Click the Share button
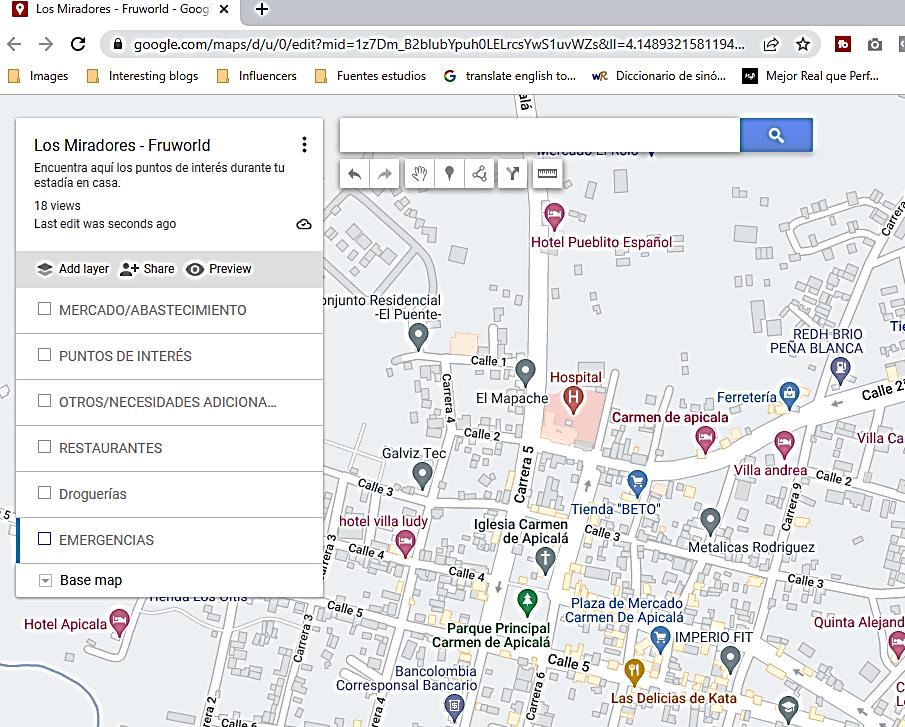This screenshot has width=905, height=727. 147,269
